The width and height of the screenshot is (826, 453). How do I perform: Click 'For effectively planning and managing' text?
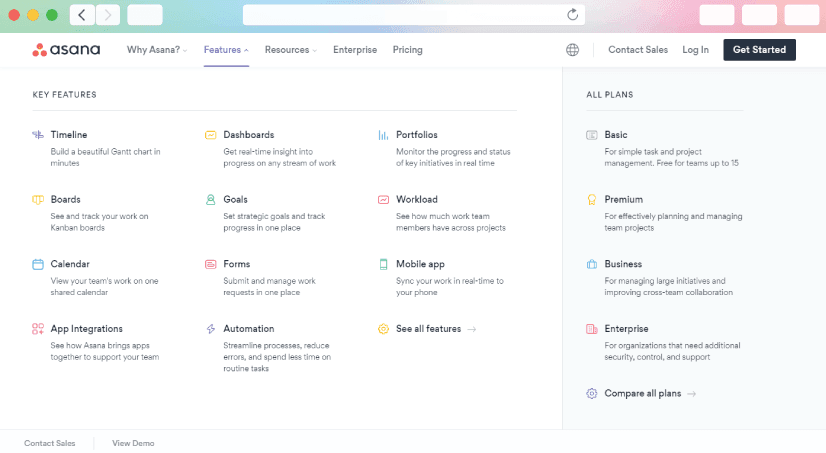673,216
